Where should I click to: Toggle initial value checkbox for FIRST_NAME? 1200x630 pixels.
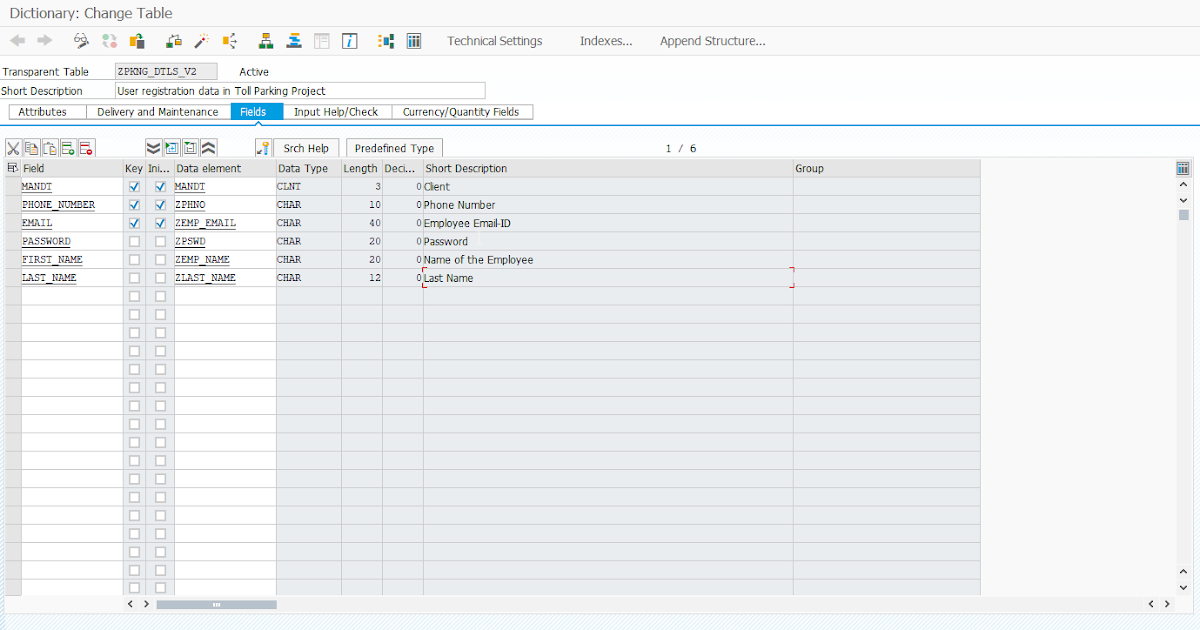coord(160,259)
